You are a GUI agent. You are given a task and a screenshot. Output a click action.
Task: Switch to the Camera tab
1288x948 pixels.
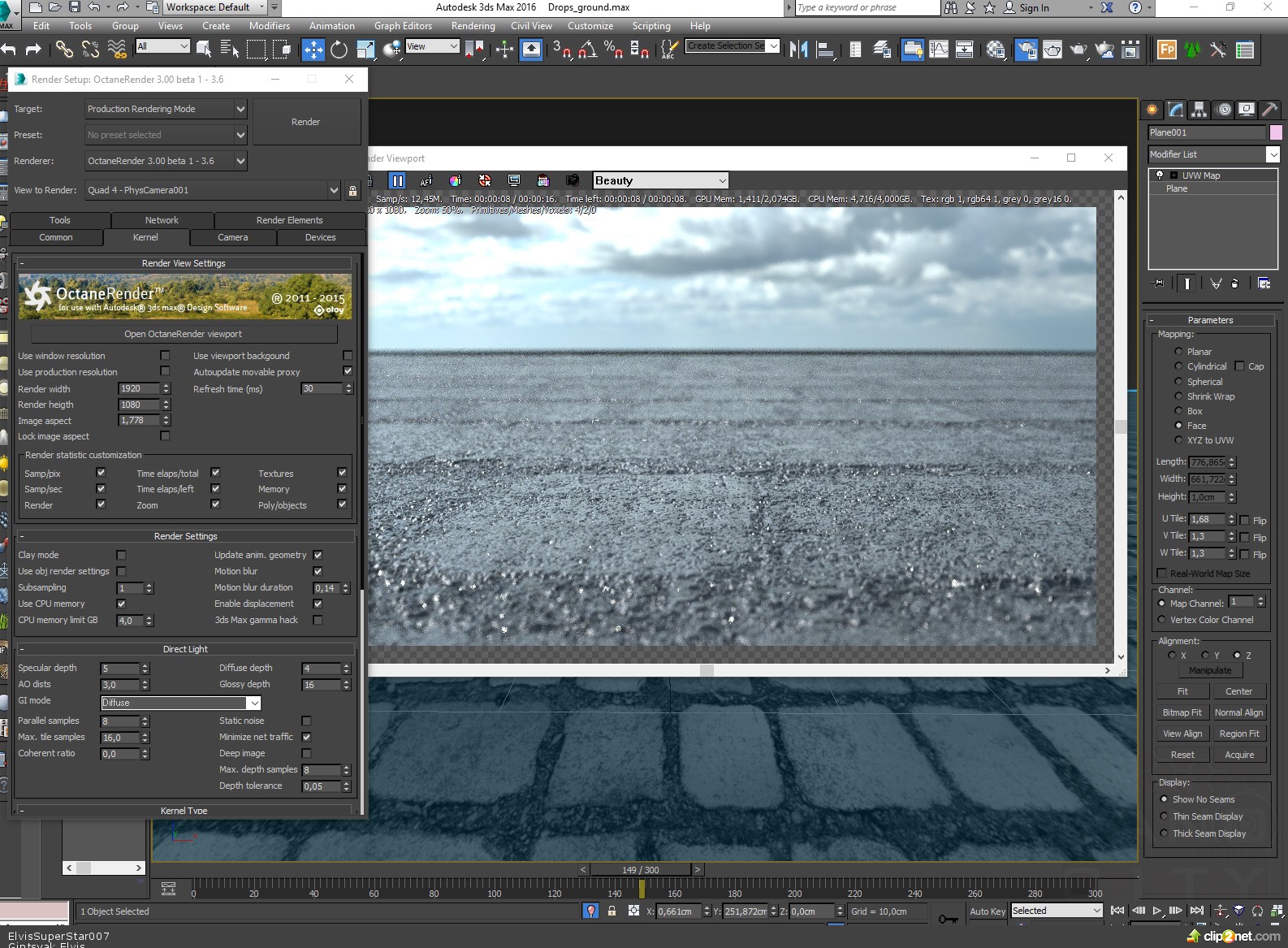click(x=232, y=237)
